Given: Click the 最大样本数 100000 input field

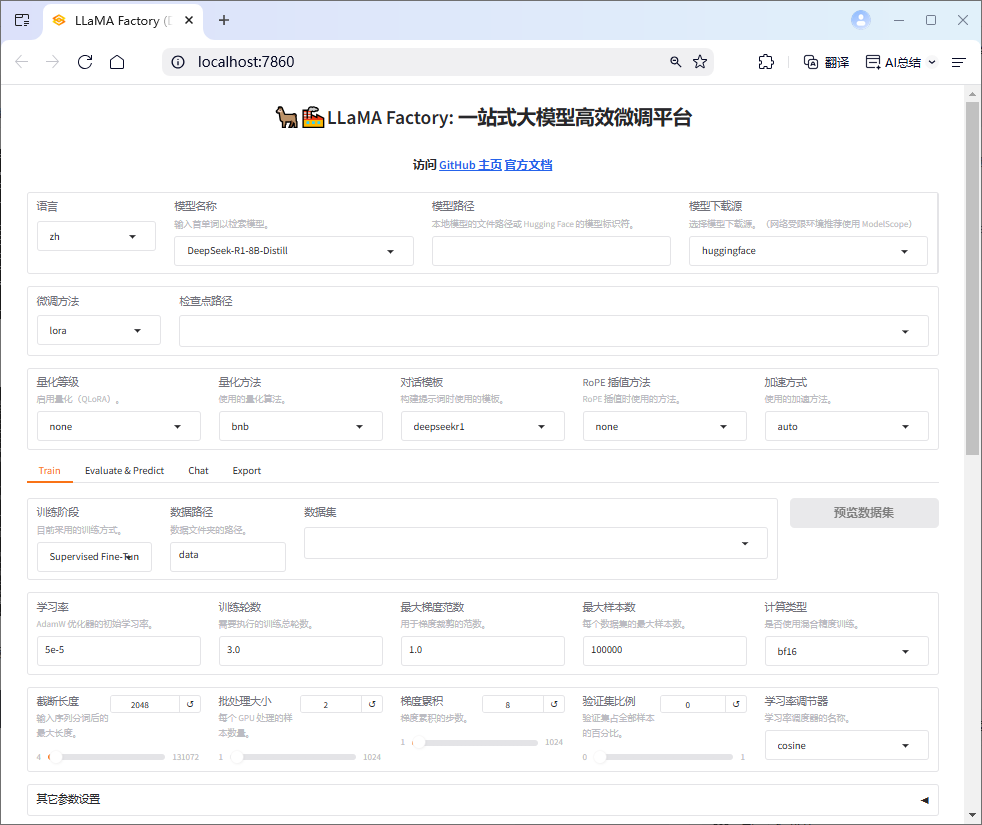Looking at the screenshot, I should point(664,650).
